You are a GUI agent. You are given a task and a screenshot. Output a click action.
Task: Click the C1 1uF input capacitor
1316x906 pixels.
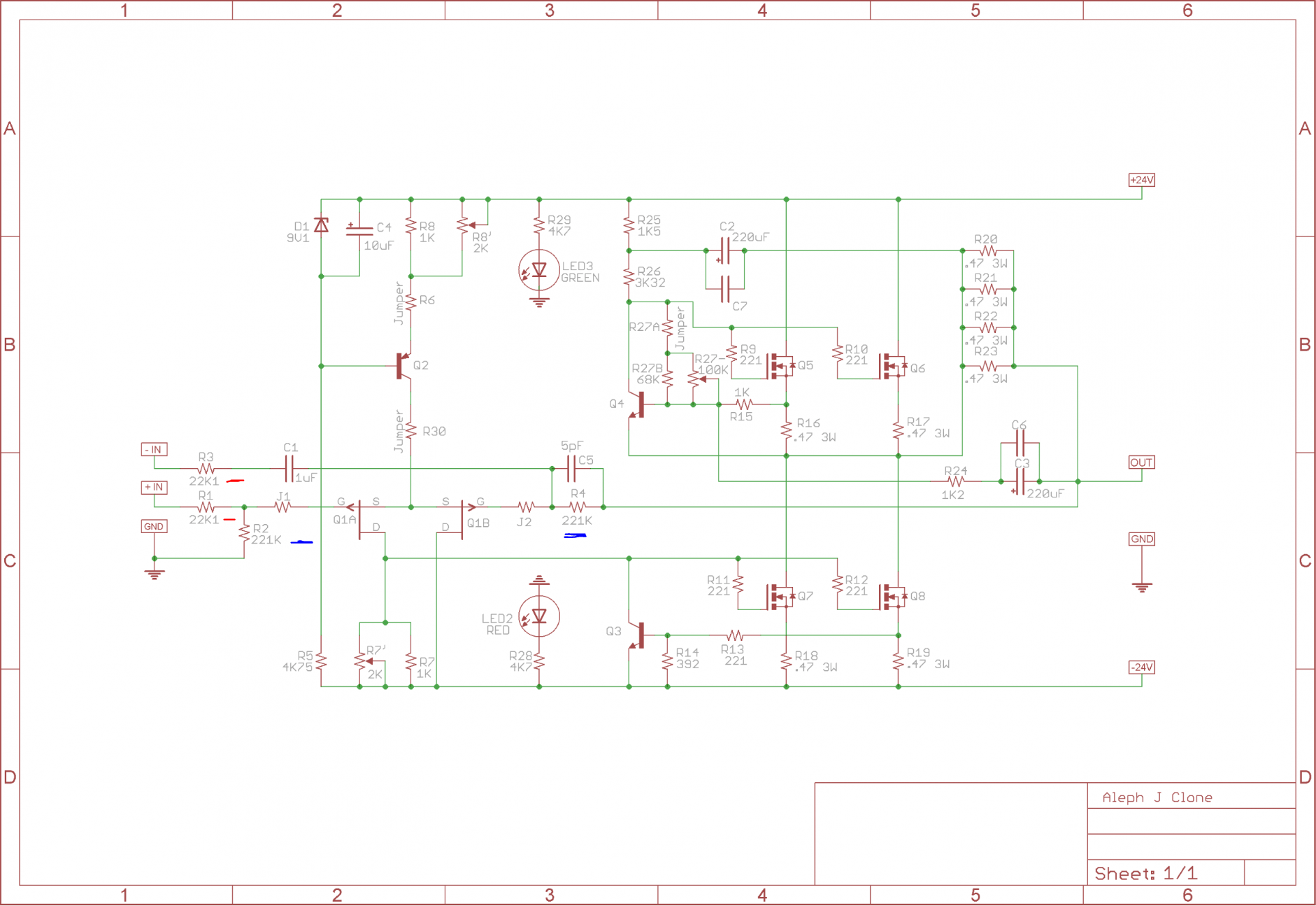click(289, 469)
